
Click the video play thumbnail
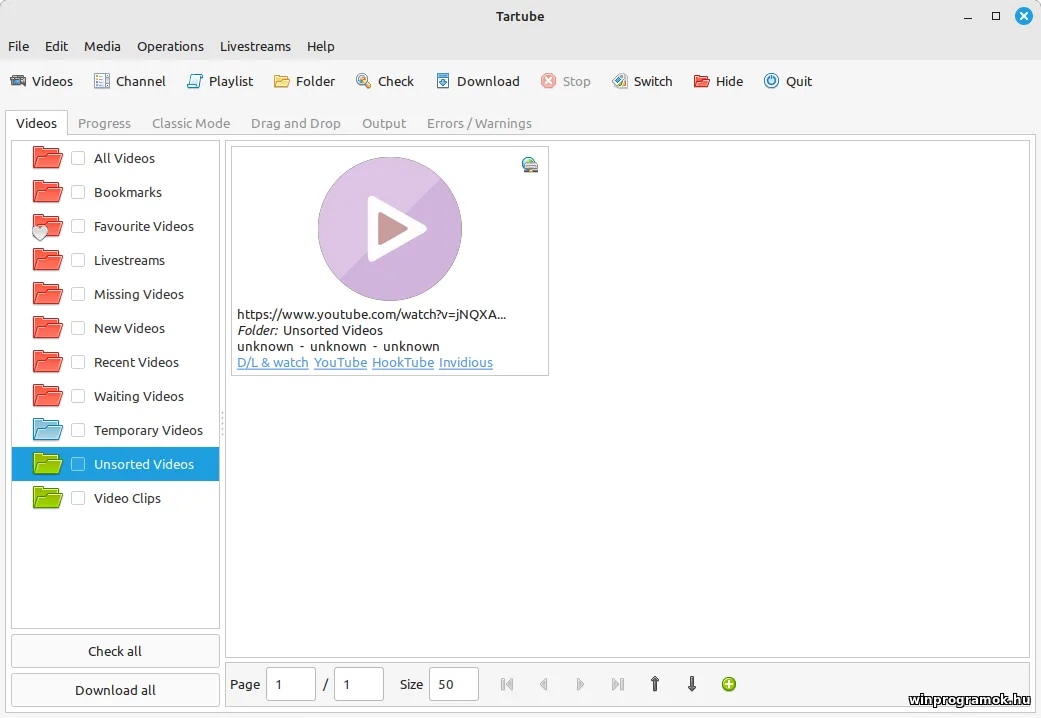pyautogui.click(x=390, y=229)
